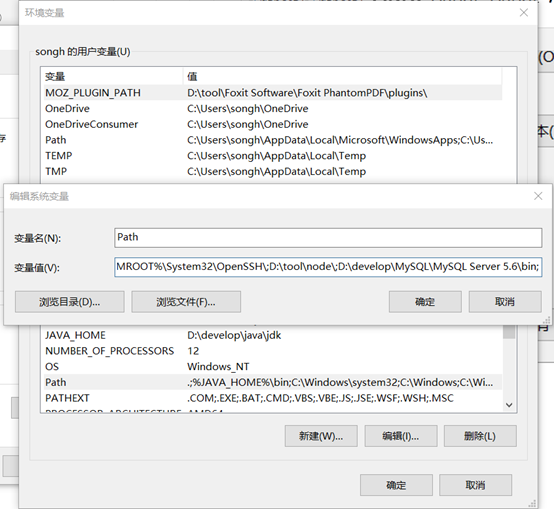Image resolution: width=554 pixels, height=509 pixels.
Task: Focus the 变量值(V) value input field
Action: click(x=328, y=267)
